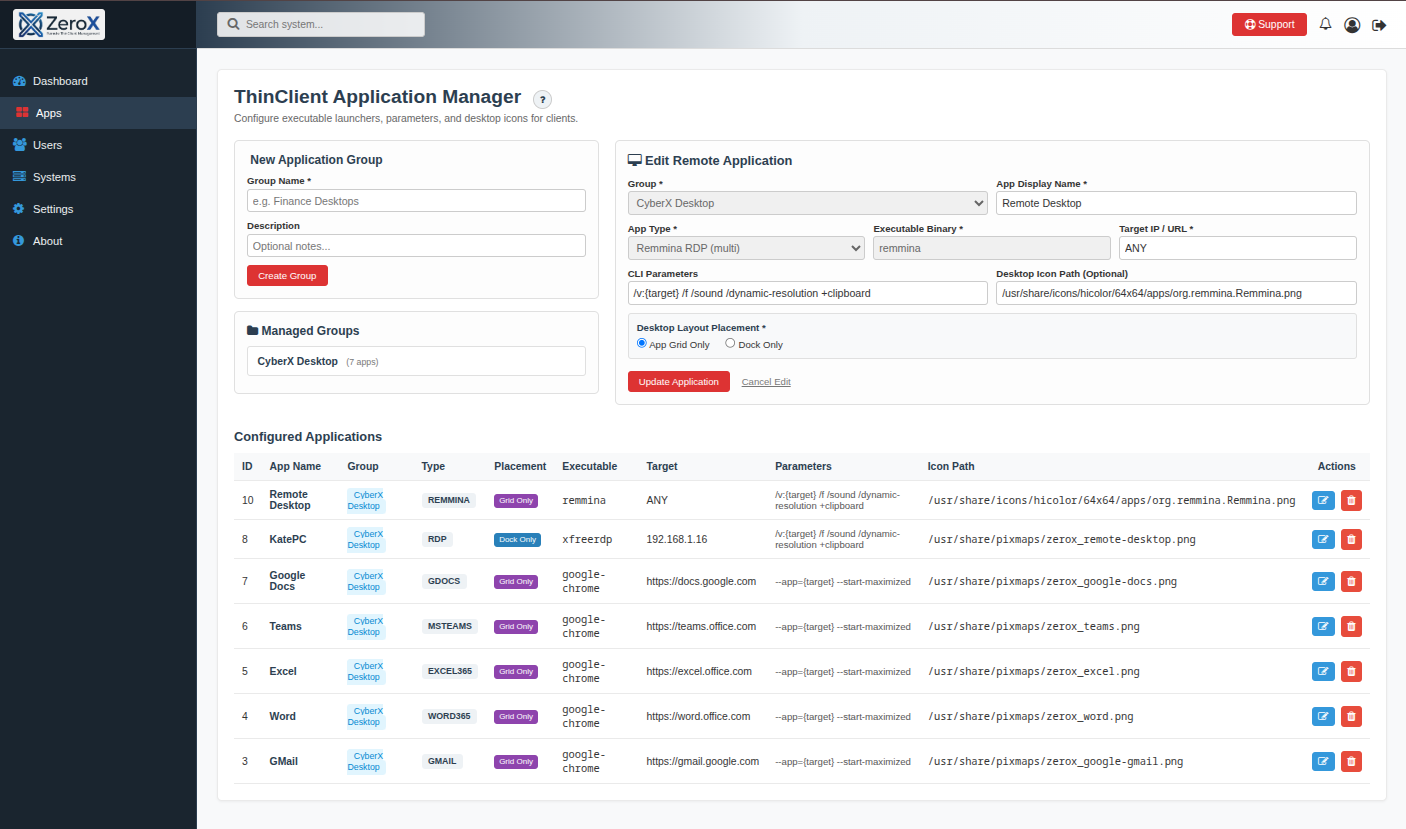Open help question mark beside title
Screen dimensions: 1406x829
pos(542,99)
